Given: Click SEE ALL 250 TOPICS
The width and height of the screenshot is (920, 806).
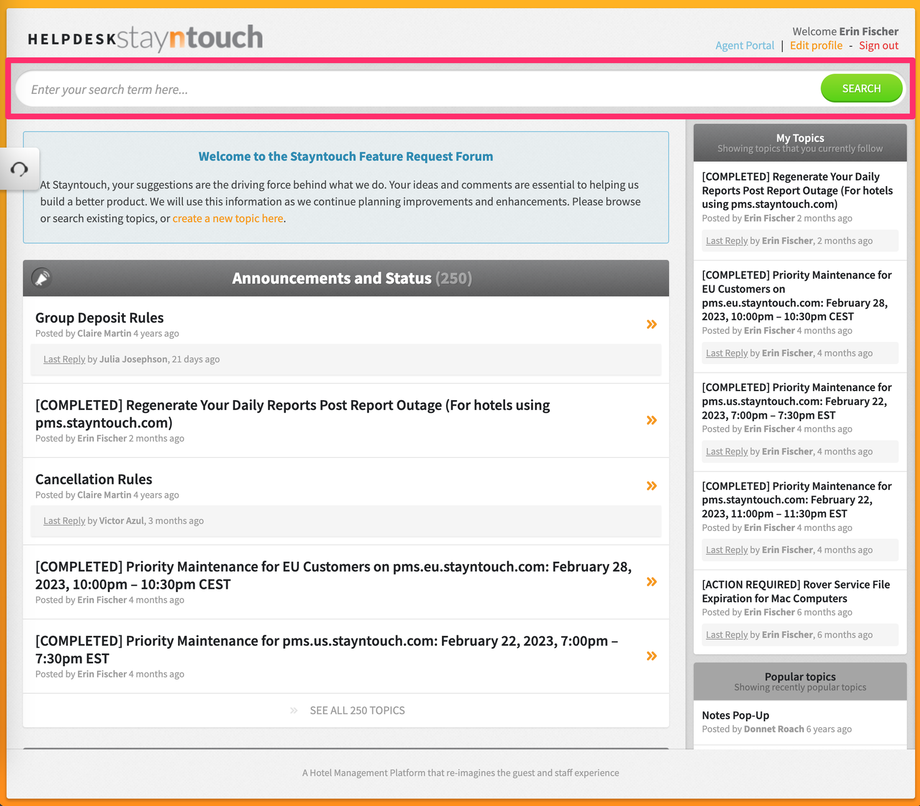Looking at the screenshot, I should (357, 710).
